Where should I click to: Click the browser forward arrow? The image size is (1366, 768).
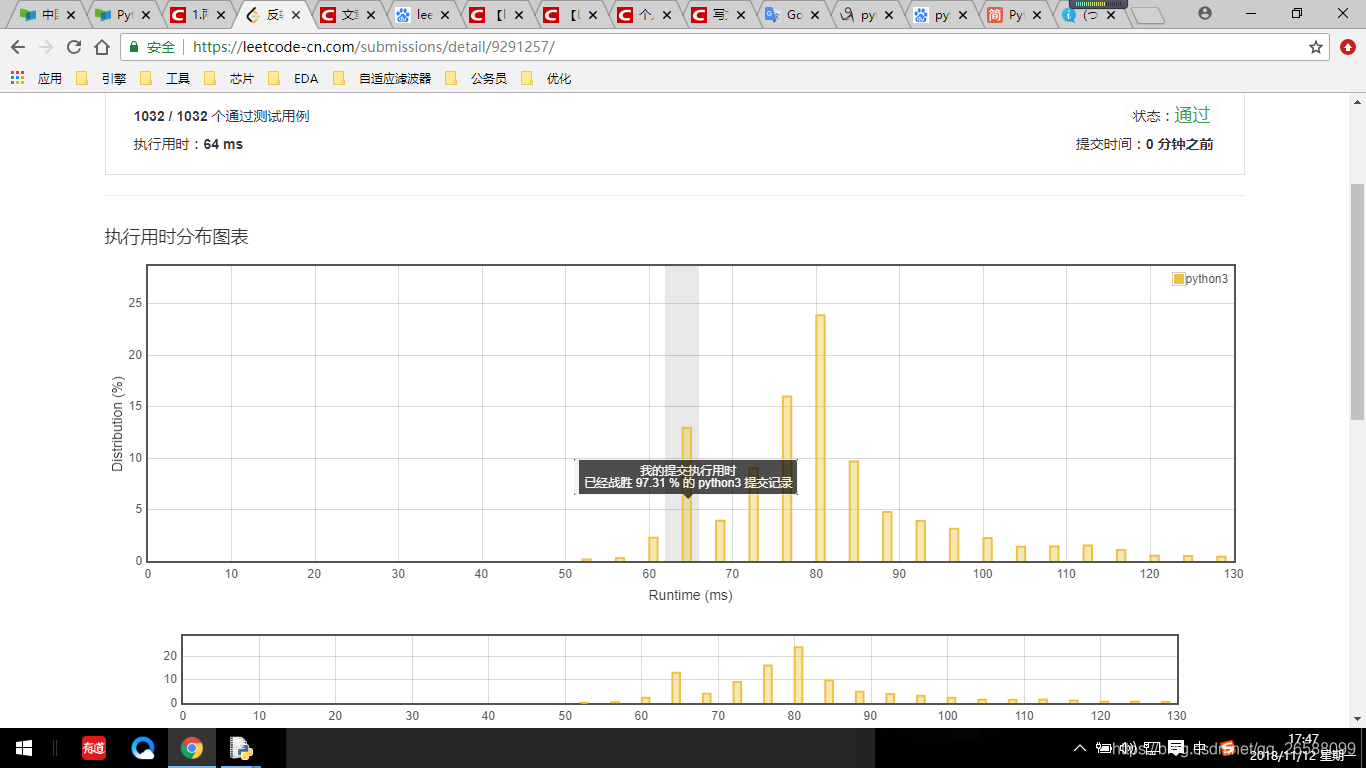46,47
